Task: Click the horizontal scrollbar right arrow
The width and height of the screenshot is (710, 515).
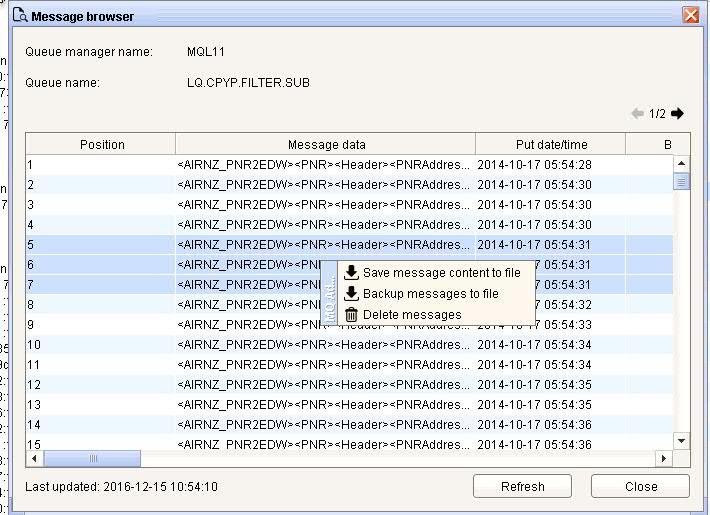Action: (x=664, y=458)
